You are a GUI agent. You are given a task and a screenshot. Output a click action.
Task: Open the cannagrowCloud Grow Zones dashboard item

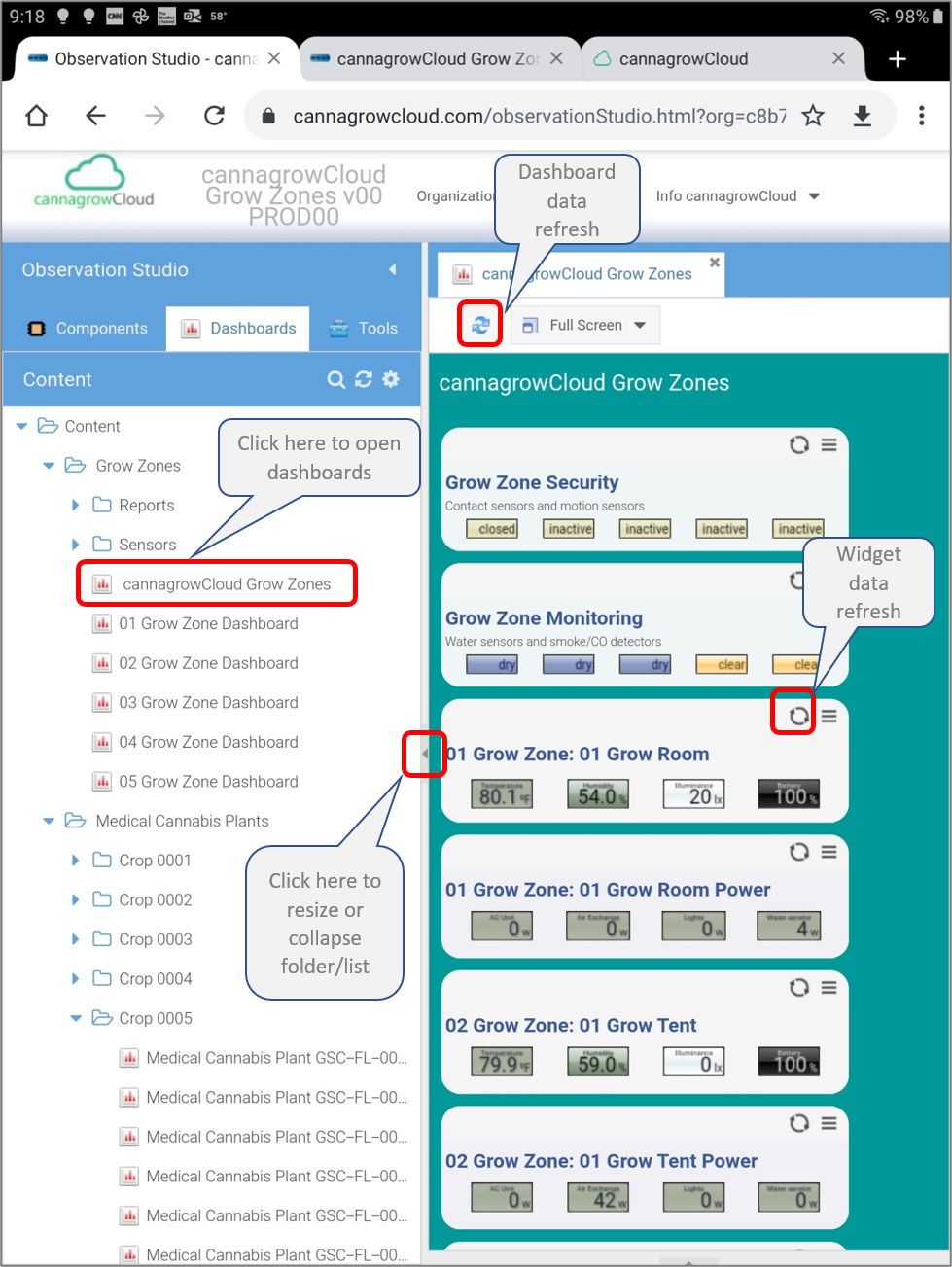226,584
